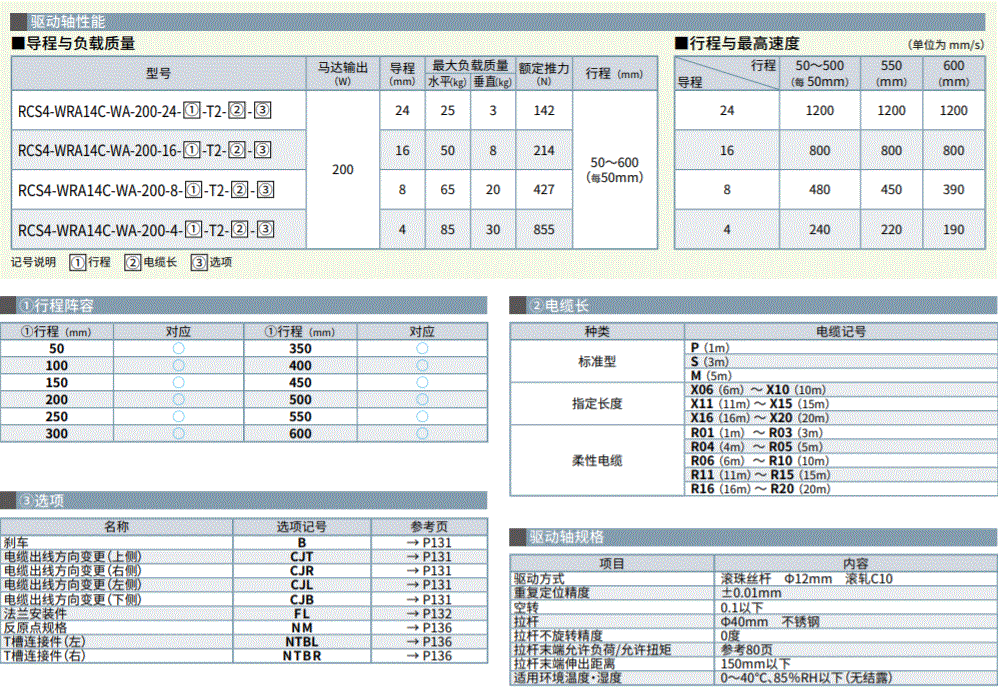The height and width of the screenshot is (687, 998).
Task: Click cable range X06 ~ X10
Action: [x=758, y=390]
